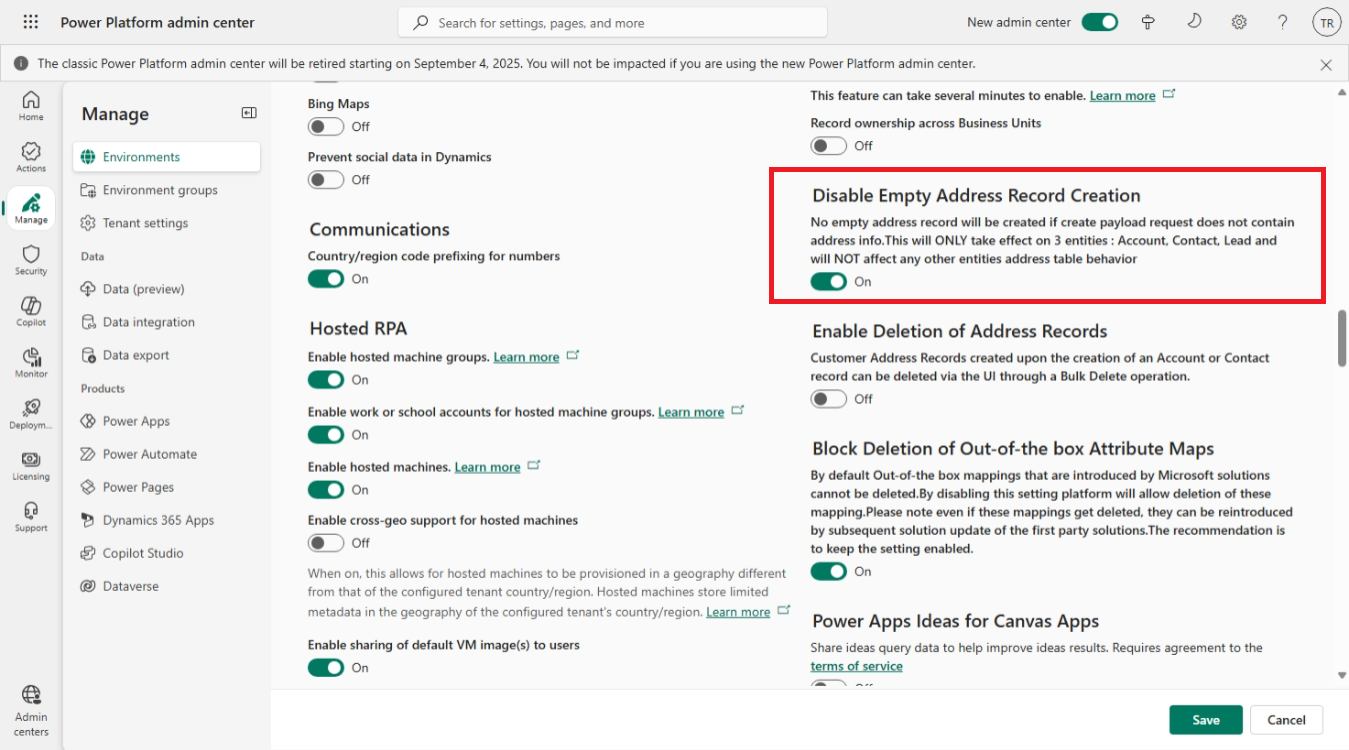
Task: Click the Save button
Action: 1206,720
